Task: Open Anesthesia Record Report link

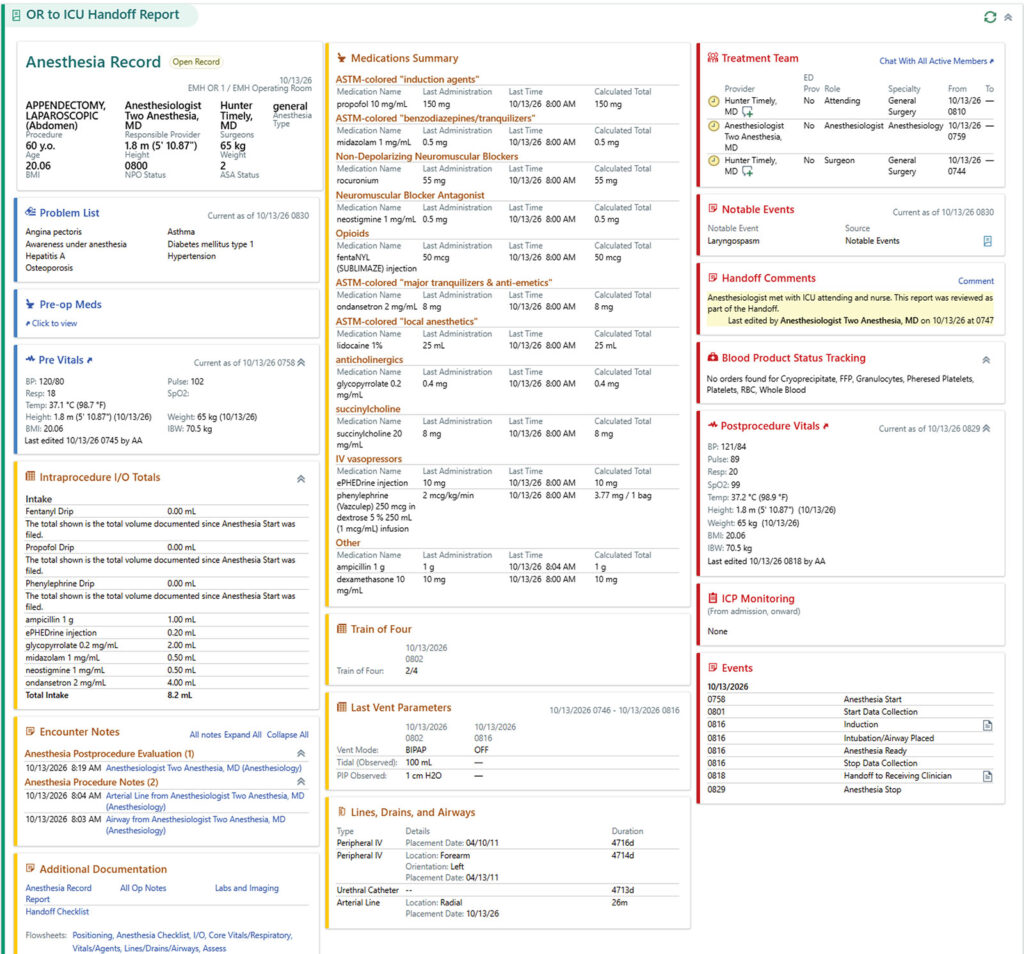Action: (58, 893)
